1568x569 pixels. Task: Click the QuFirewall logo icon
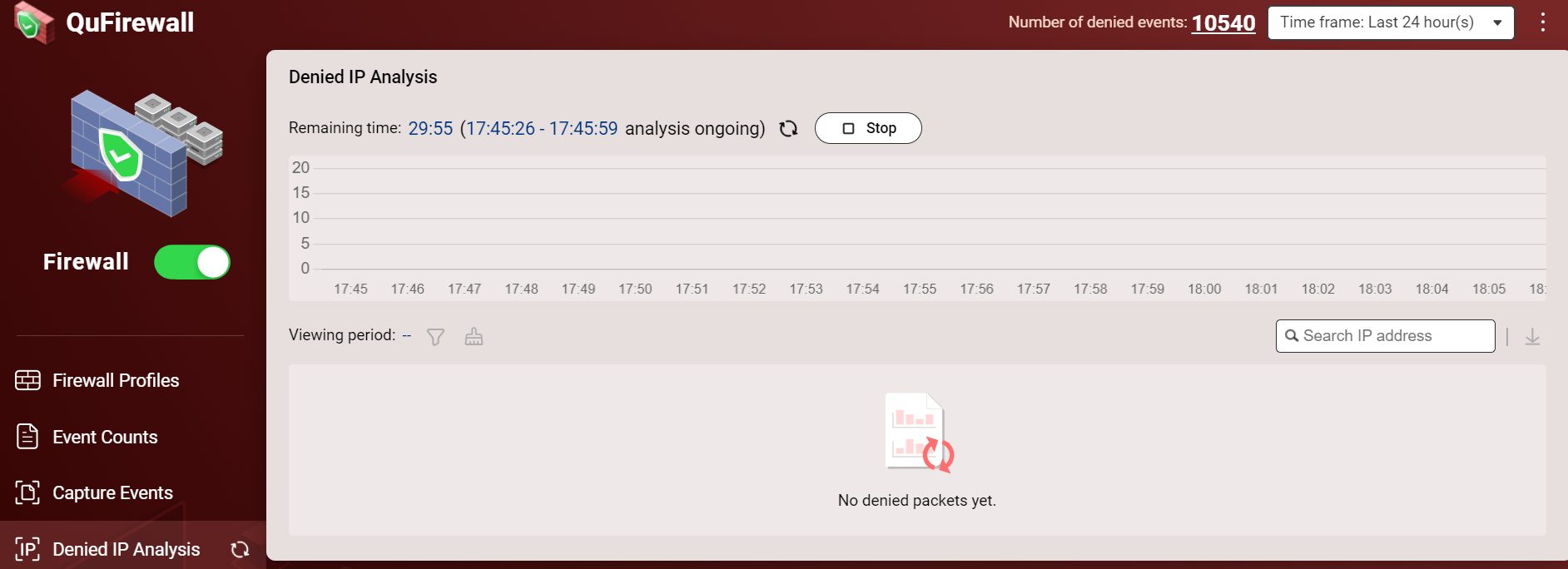pos(33,22)
